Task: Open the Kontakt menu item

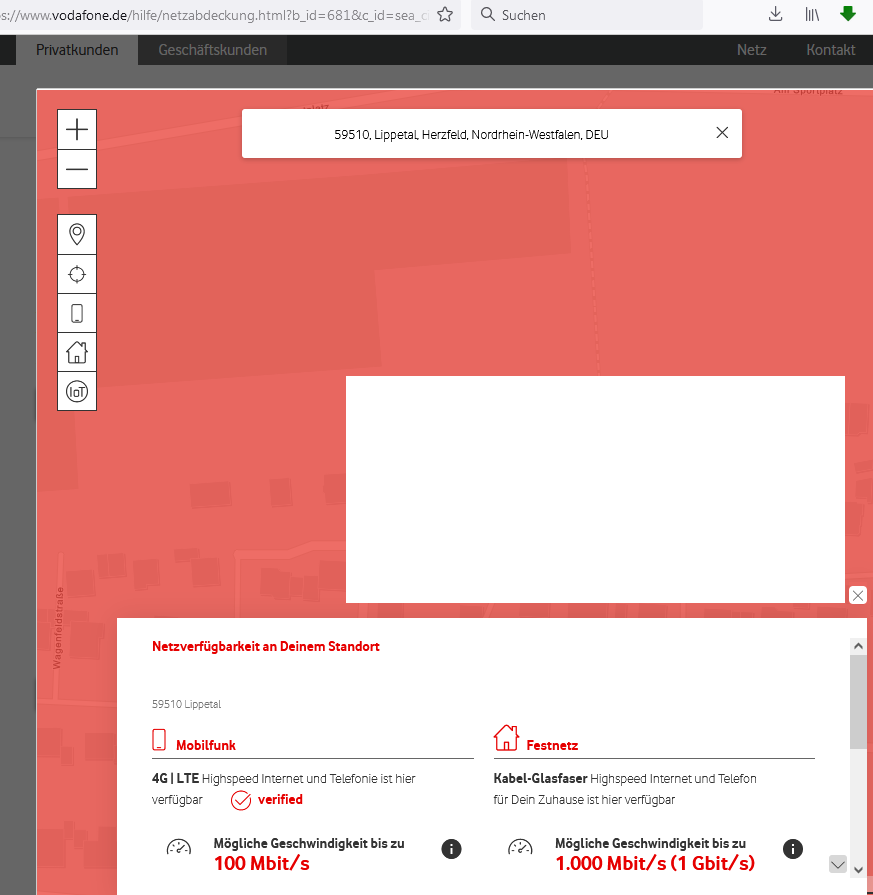Action: 831,50
